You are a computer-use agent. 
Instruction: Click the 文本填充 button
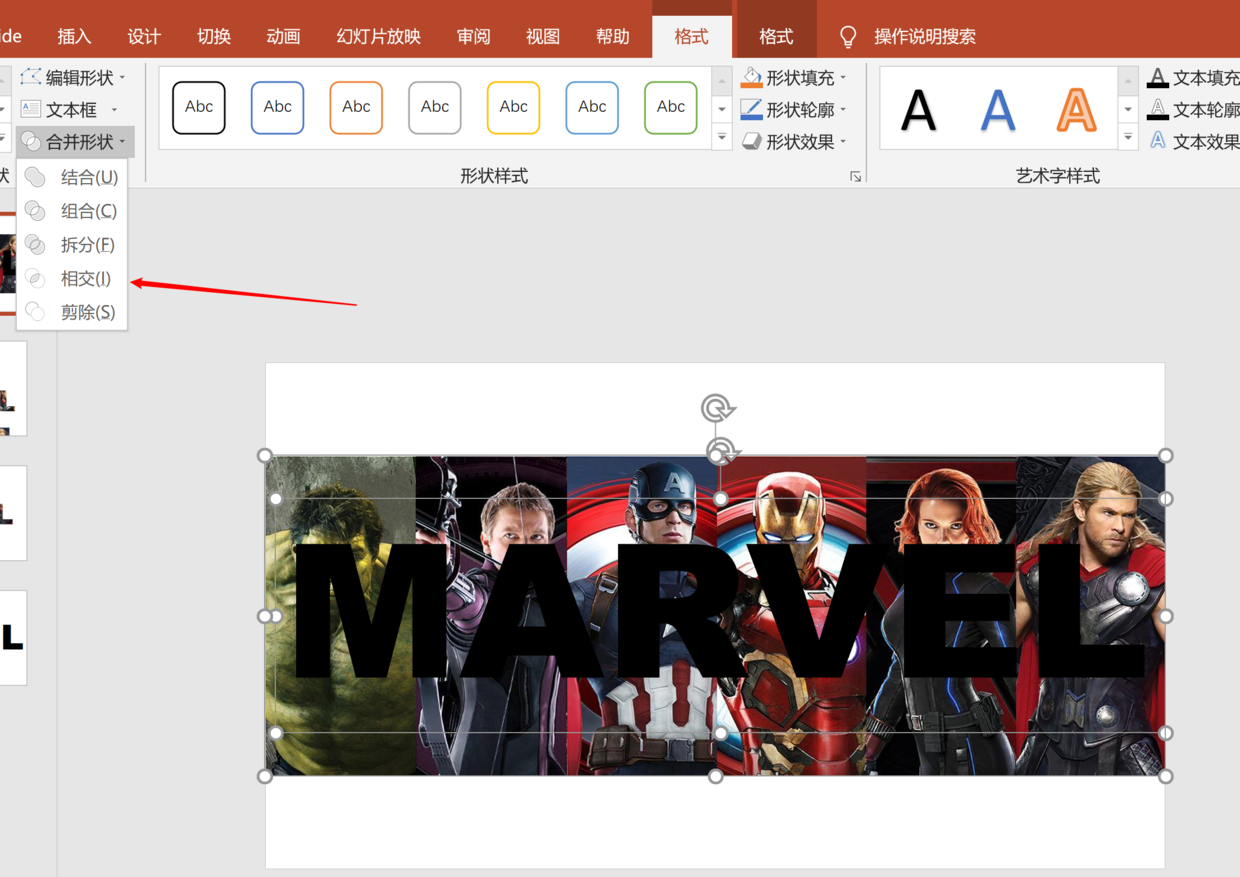pos(1193,77)
